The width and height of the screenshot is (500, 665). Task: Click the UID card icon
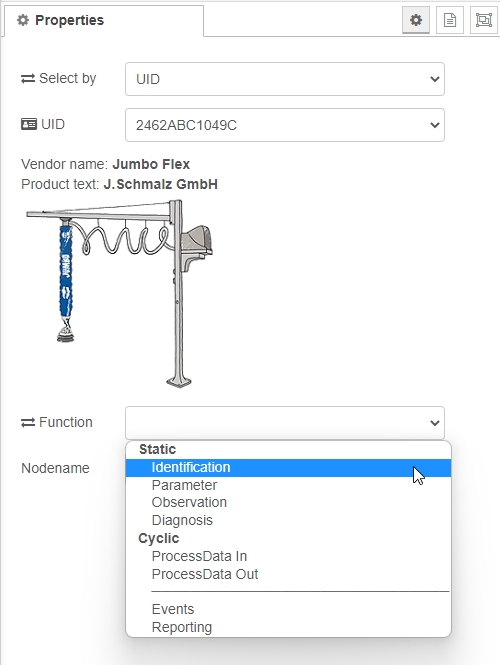[x=29, y=124]
